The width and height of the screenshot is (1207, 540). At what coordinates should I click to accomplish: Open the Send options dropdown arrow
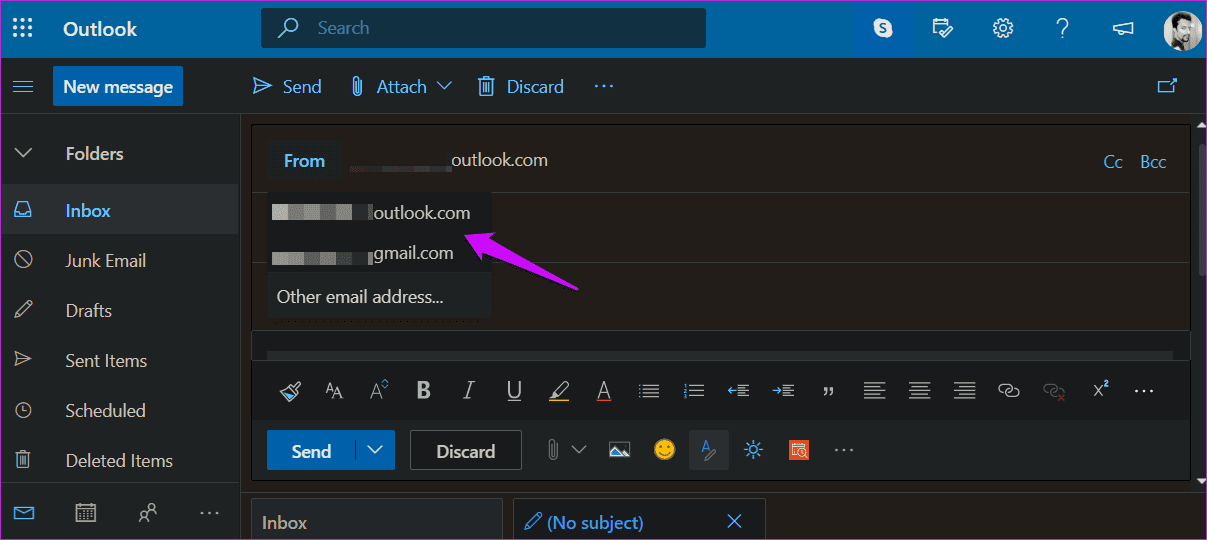tap(375, 451)
